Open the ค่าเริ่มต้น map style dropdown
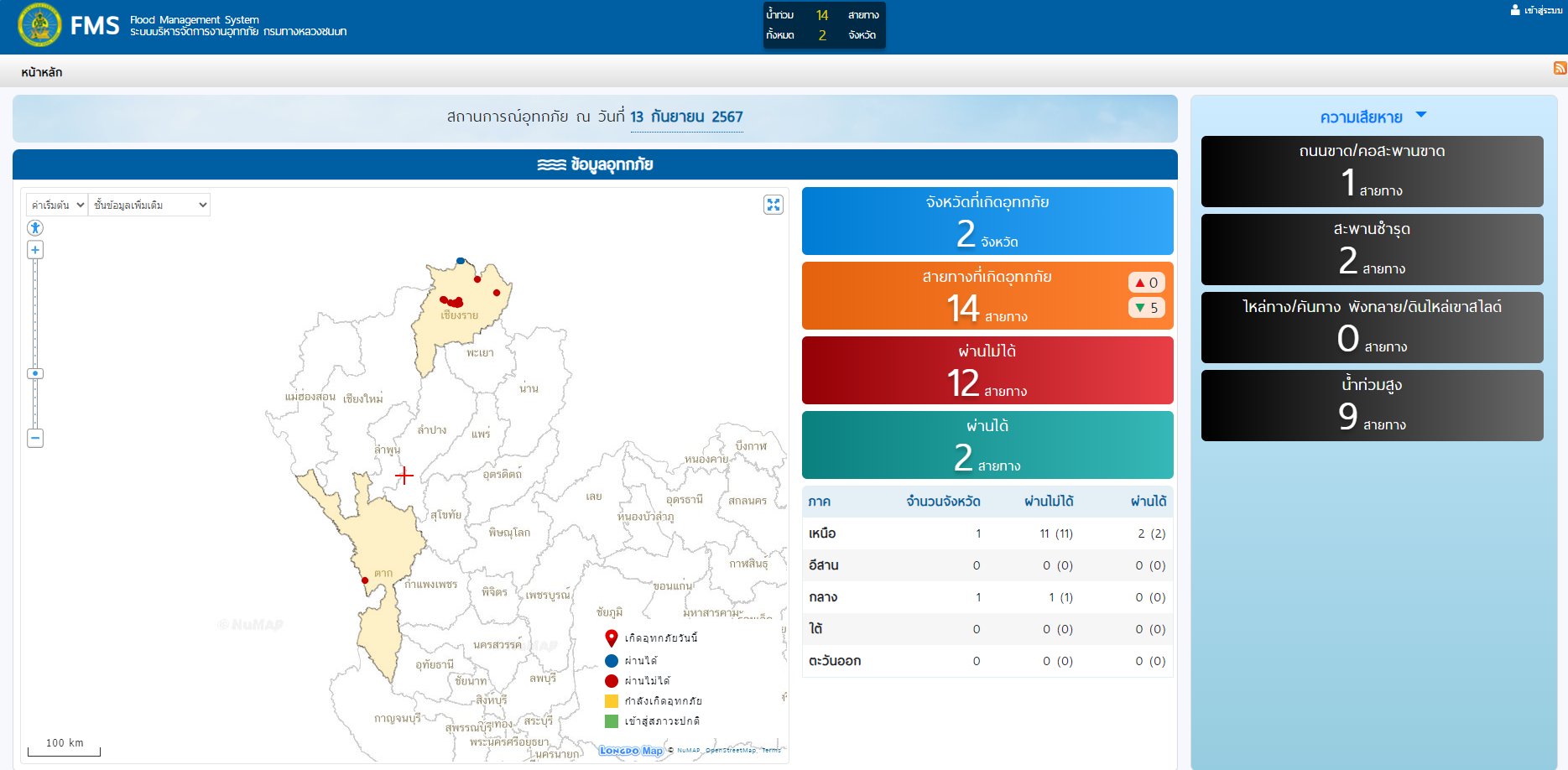The image size is (1568, 770). 57,205
